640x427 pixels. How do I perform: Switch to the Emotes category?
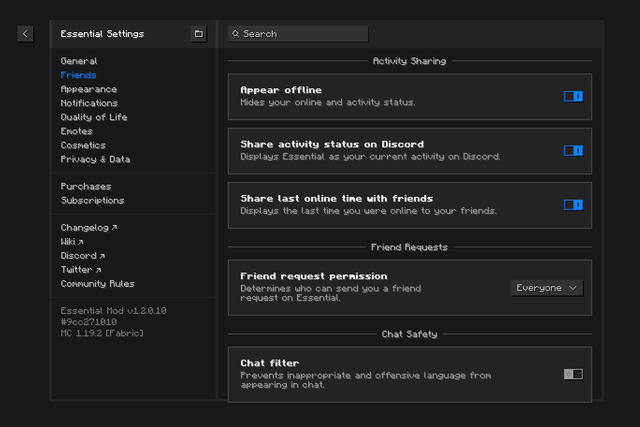coord(77,131)
